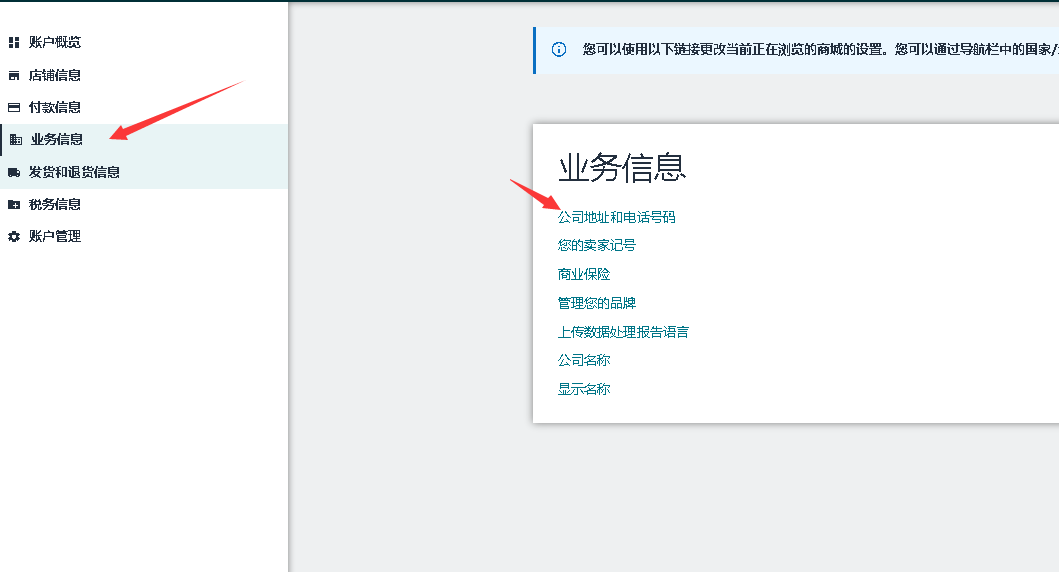Click the 业务信息 building icon

[x=16, y=140]
